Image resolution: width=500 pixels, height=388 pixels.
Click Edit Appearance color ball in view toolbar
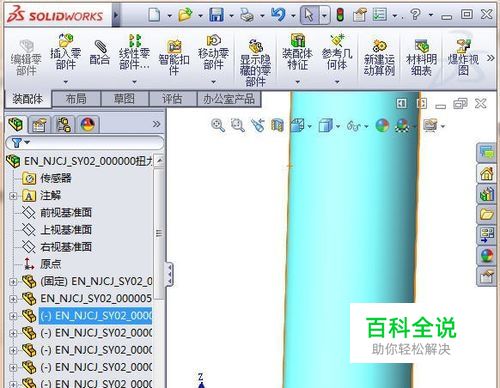(x=382, y=126)
